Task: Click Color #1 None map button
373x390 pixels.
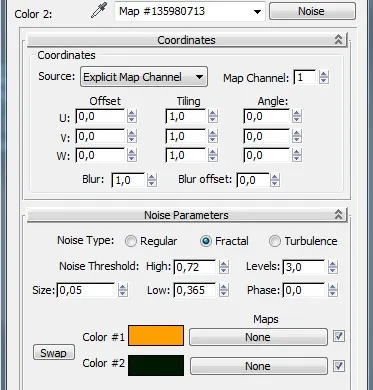Action: click(x=258, y=337)
